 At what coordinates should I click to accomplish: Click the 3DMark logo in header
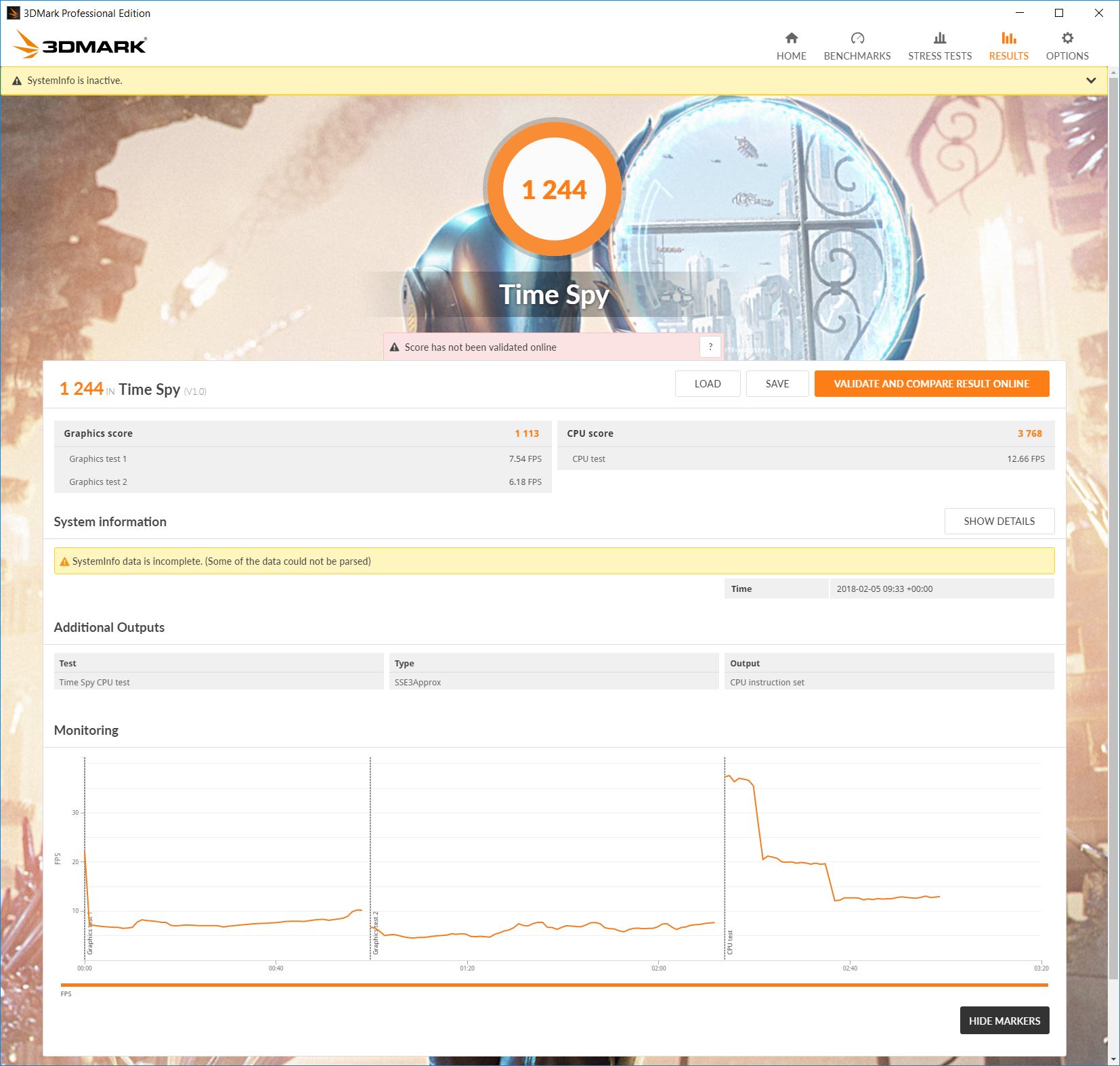(x=80, y=45)
